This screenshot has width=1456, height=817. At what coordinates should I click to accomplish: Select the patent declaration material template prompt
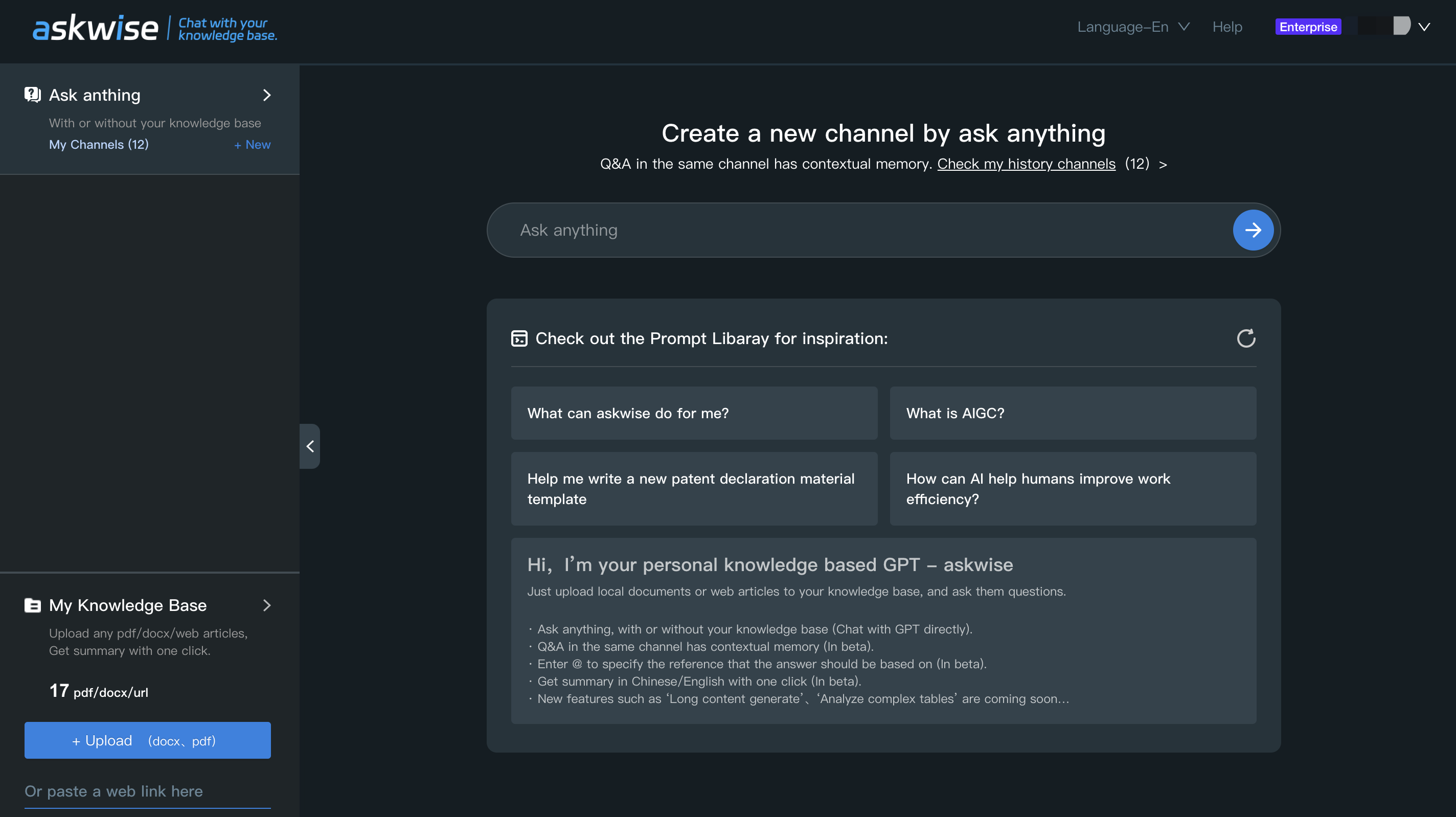[694, 488]
